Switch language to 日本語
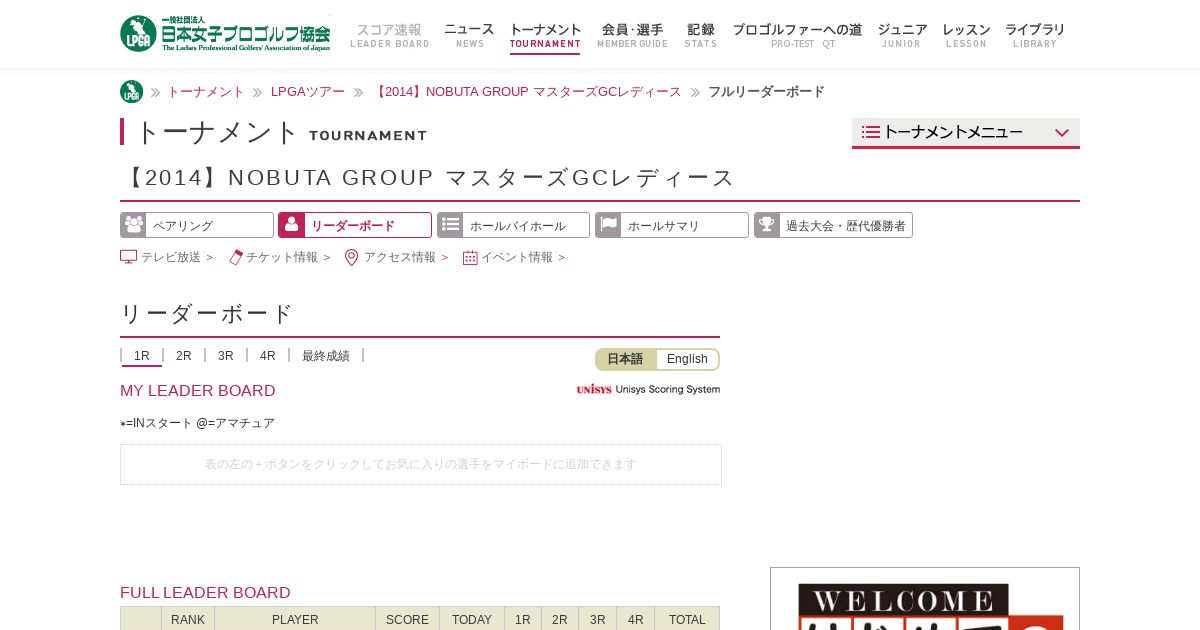The width and height of the screenshot is (1200, 630). 626,359
